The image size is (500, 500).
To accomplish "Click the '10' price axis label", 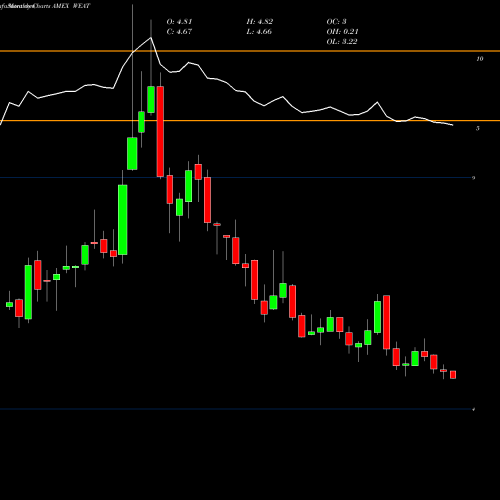I will coord(479,59).
